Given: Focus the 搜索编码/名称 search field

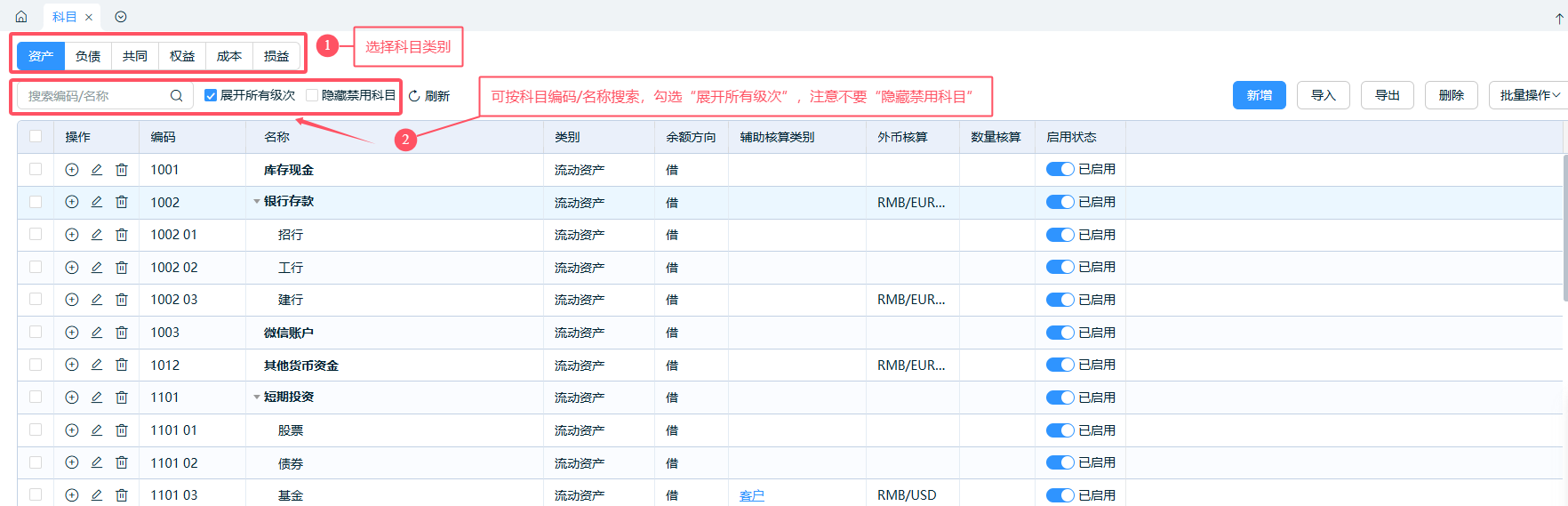Looking at the screenshot, I should [93, 96].
